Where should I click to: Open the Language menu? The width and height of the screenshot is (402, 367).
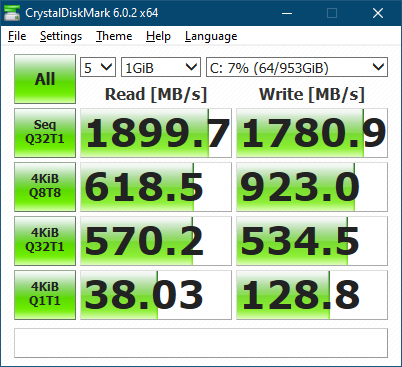click(211, 36)
